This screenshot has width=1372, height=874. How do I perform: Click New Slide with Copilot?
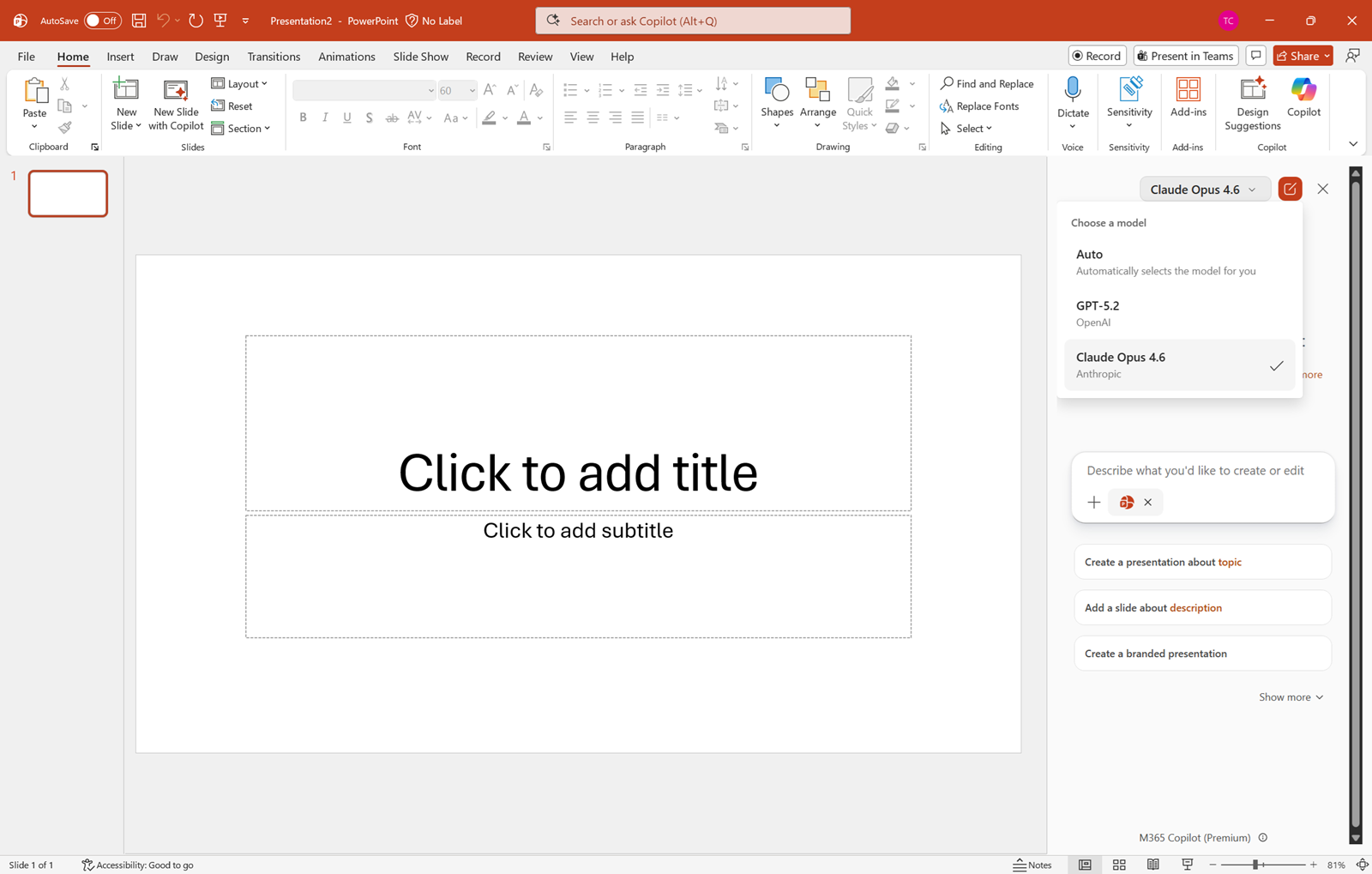point(176,104)
